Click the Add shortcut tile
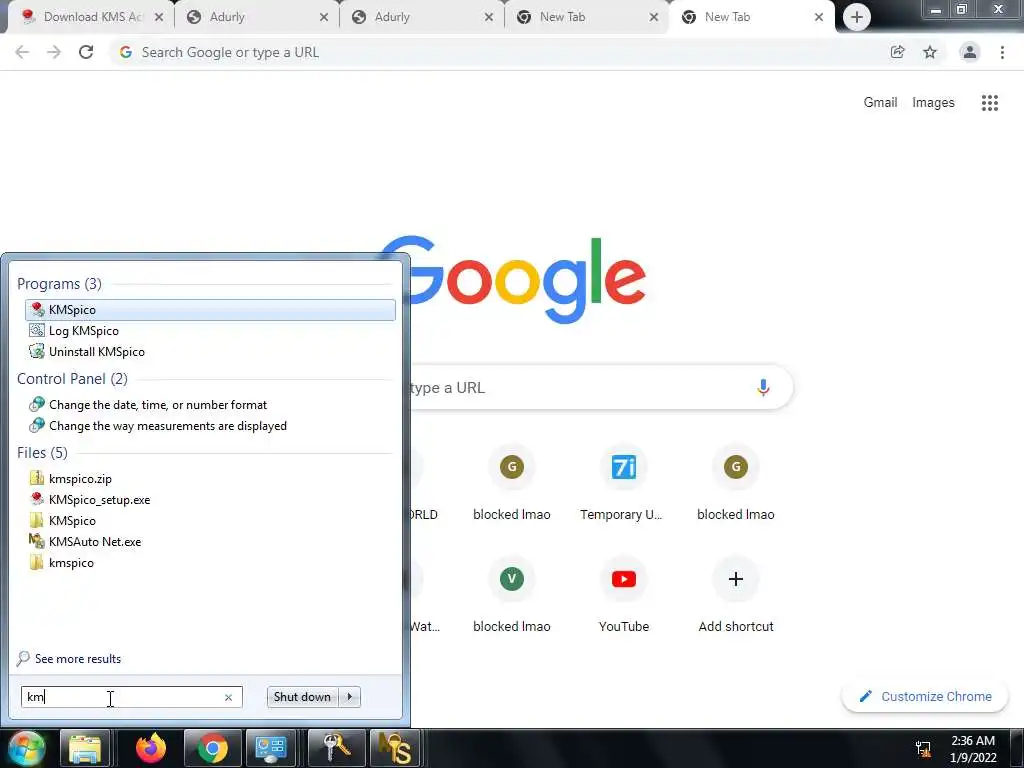This screenshot has height=768, width=1024. point(736,596)
